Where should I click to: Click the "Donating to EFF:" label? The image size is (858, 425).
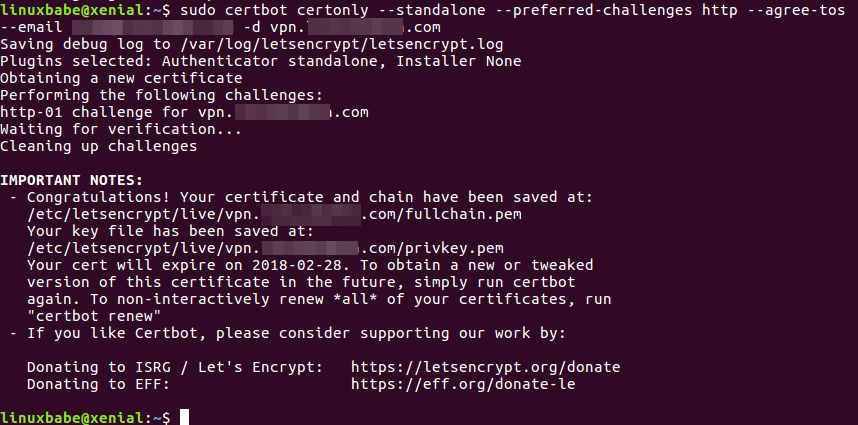tap(98, 383)
